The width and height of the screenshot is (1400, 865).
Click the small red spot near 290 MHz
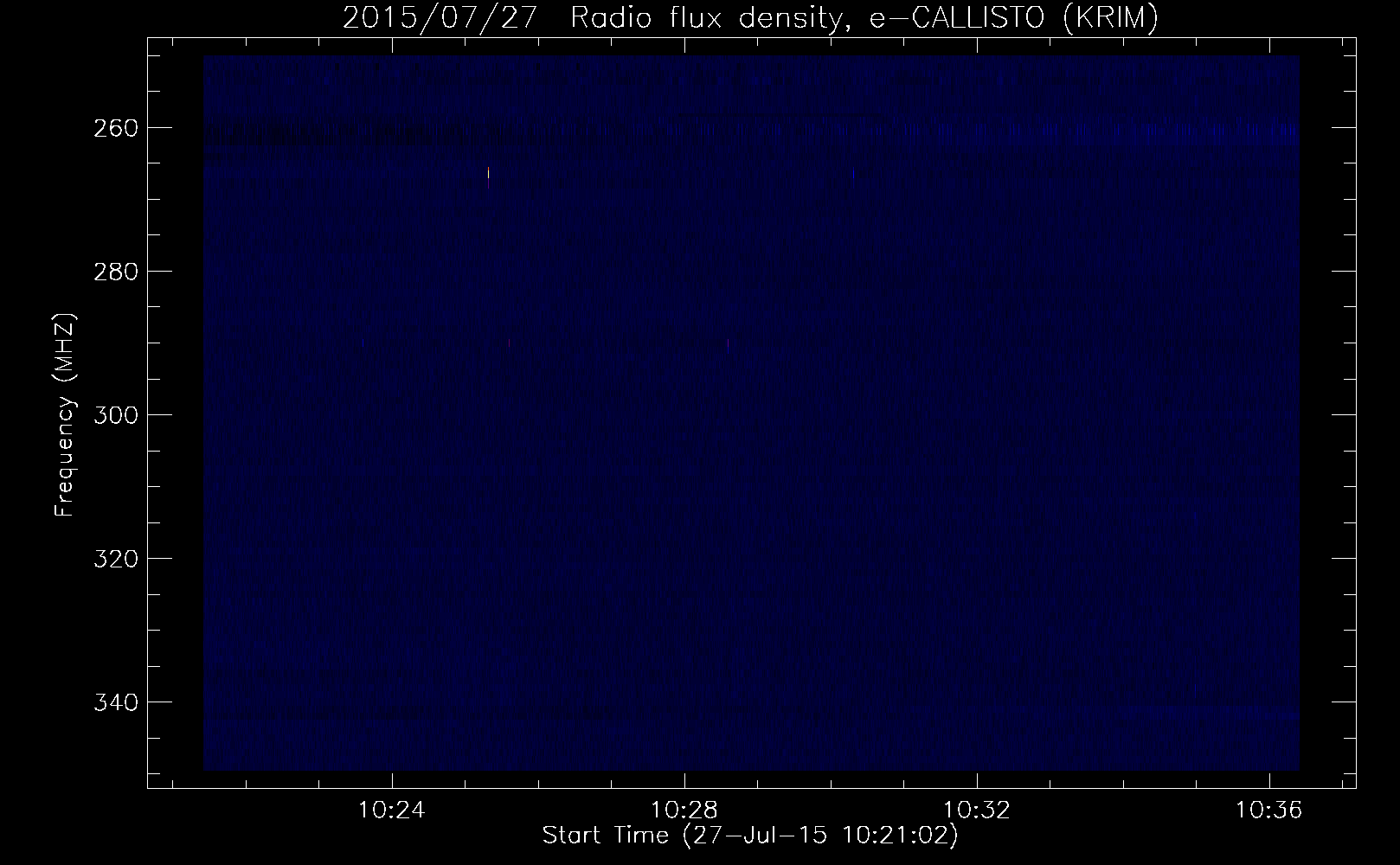pyautogui.click(x=510, y=343)
